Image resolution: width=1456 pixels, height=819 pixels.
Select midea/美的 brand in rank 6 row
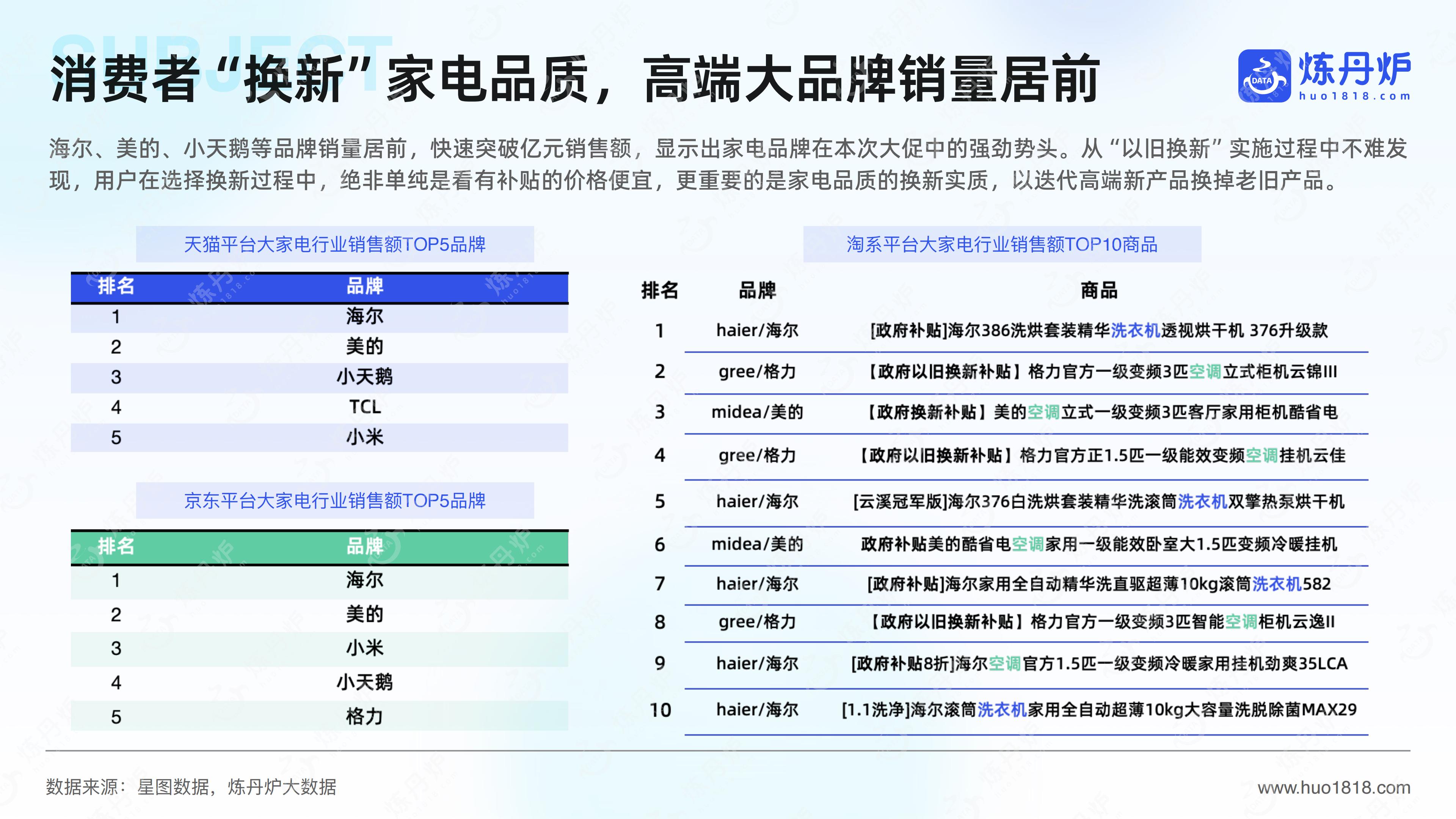(758, 544)
